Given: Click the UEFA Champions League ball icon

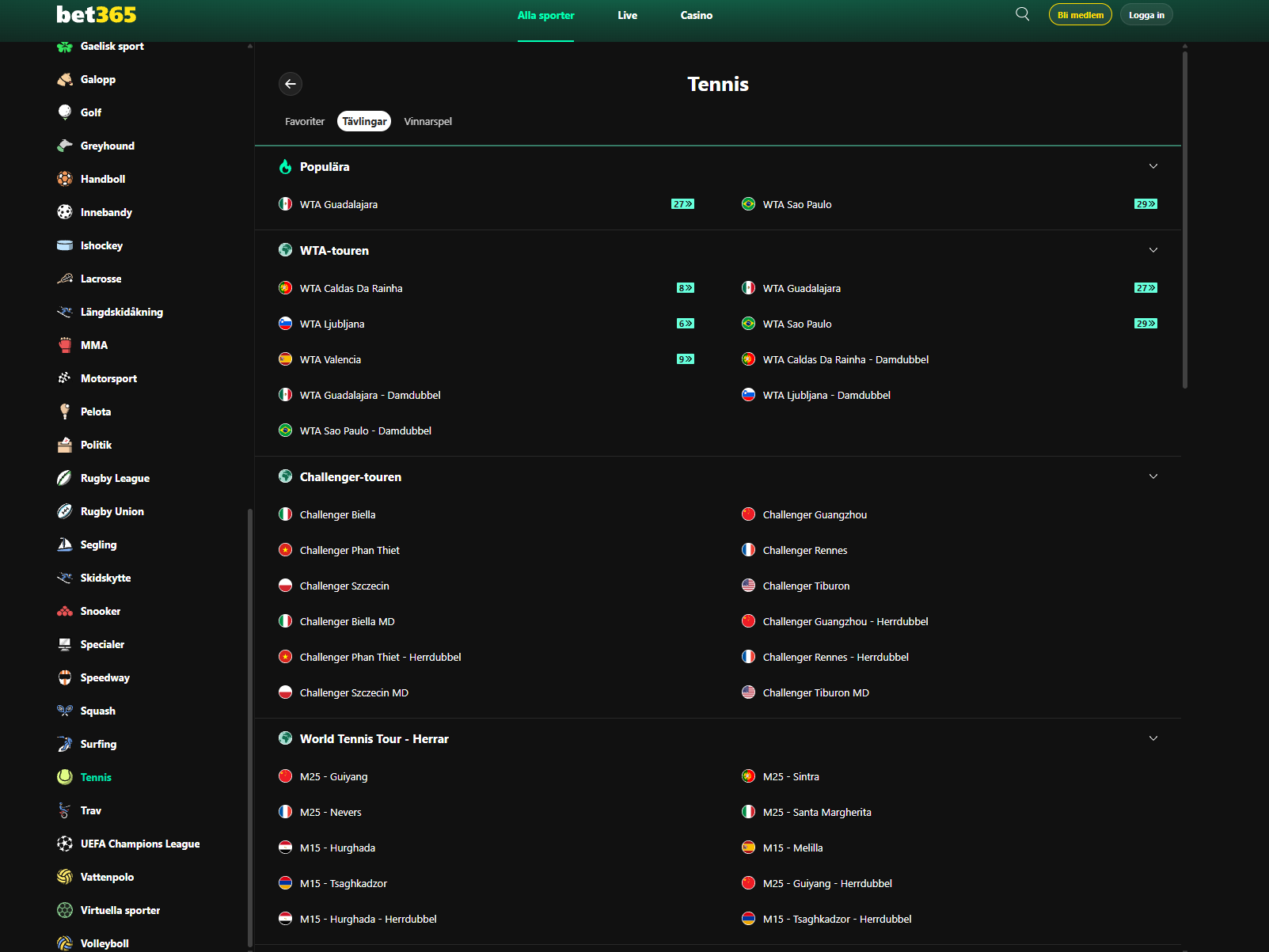Looking at the screenshot, I should click(65, 844).
